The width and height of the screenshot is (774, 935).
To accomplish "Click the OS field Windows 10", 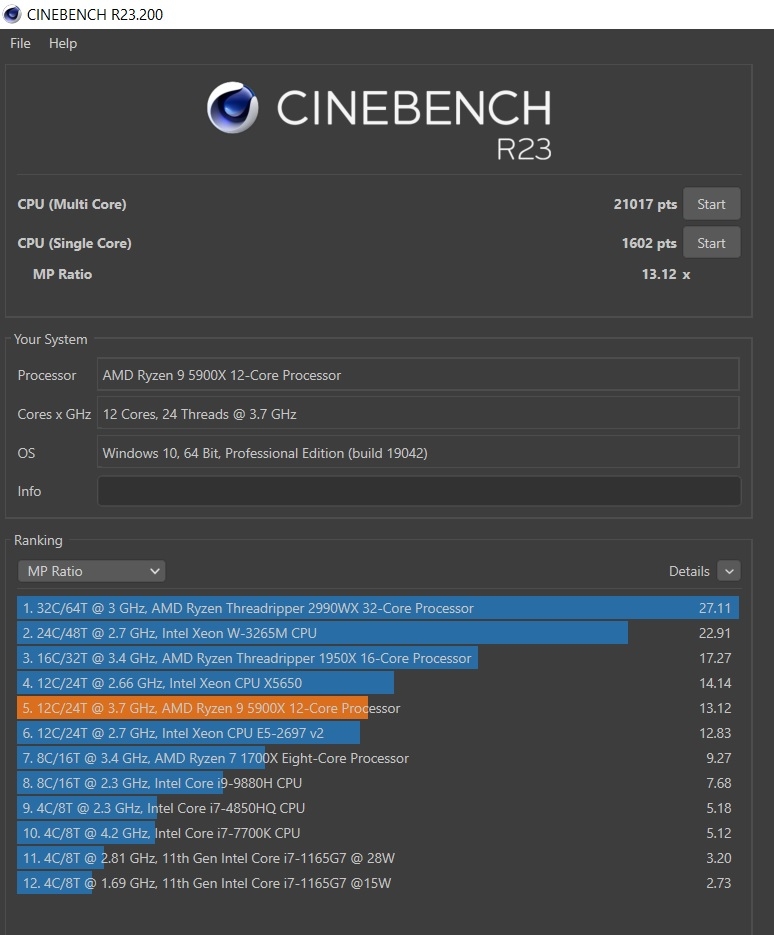I will click(x=418, y=453).
